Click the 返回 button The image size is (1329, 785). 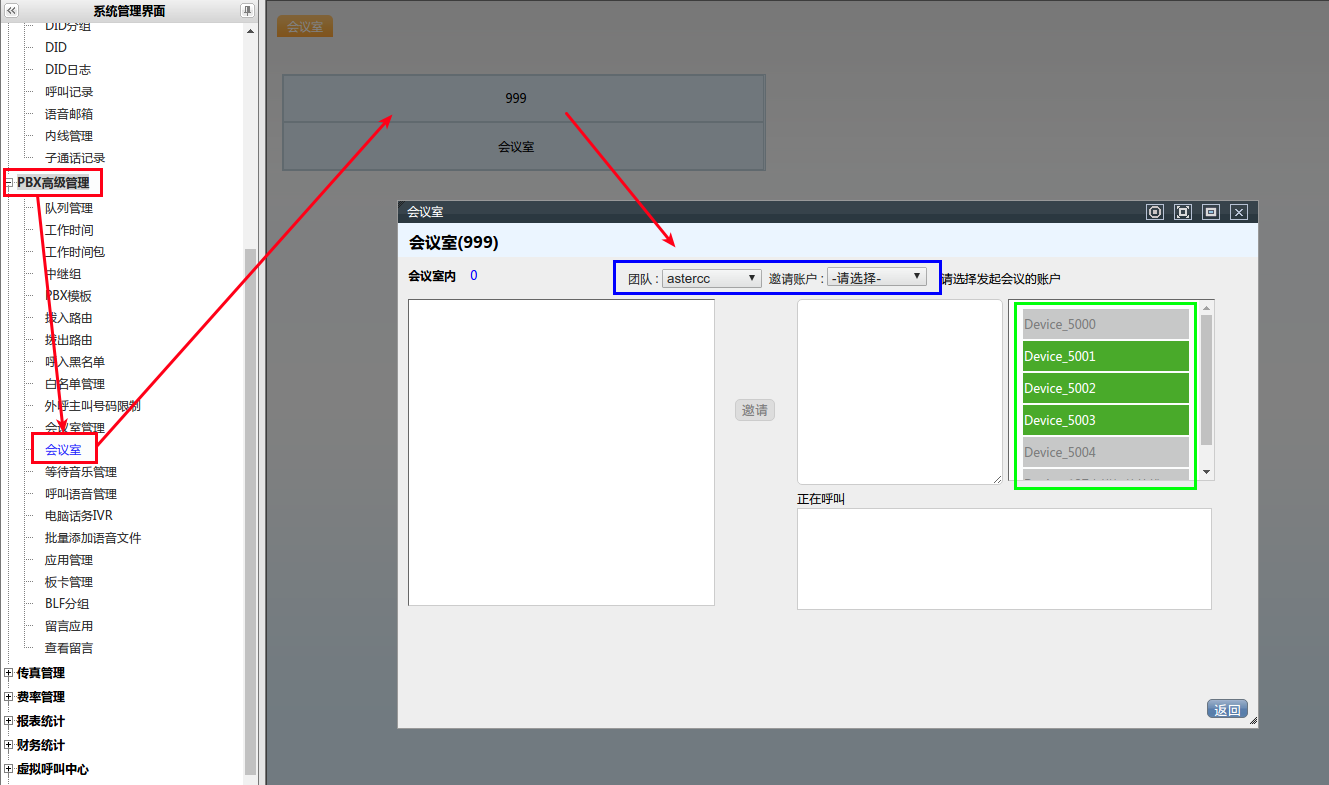[x=1227, y=710]
